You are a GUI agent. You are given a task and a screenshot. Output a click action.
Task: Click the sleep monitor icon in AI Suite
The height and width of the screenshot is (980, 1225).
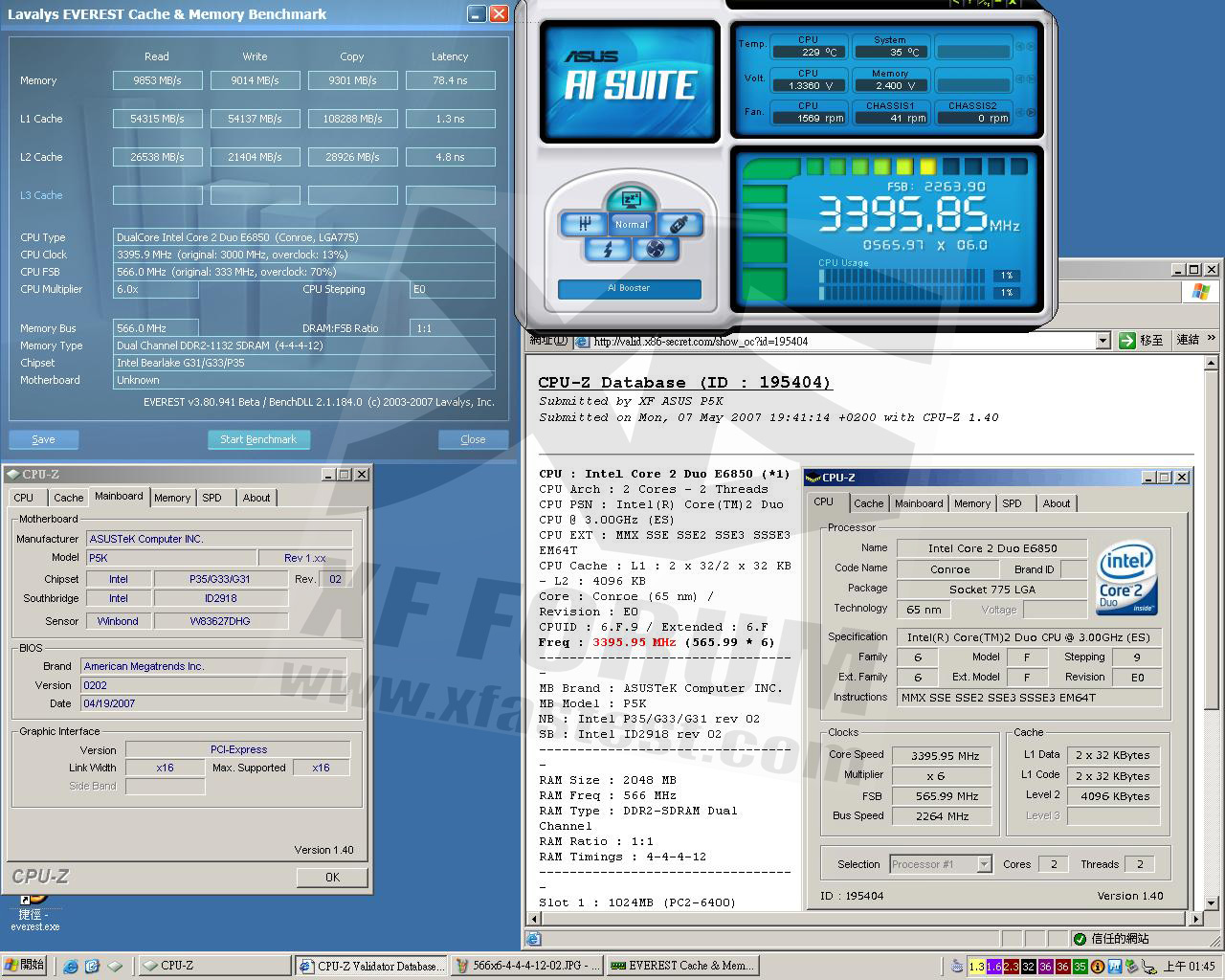click(x=630, y=200)
